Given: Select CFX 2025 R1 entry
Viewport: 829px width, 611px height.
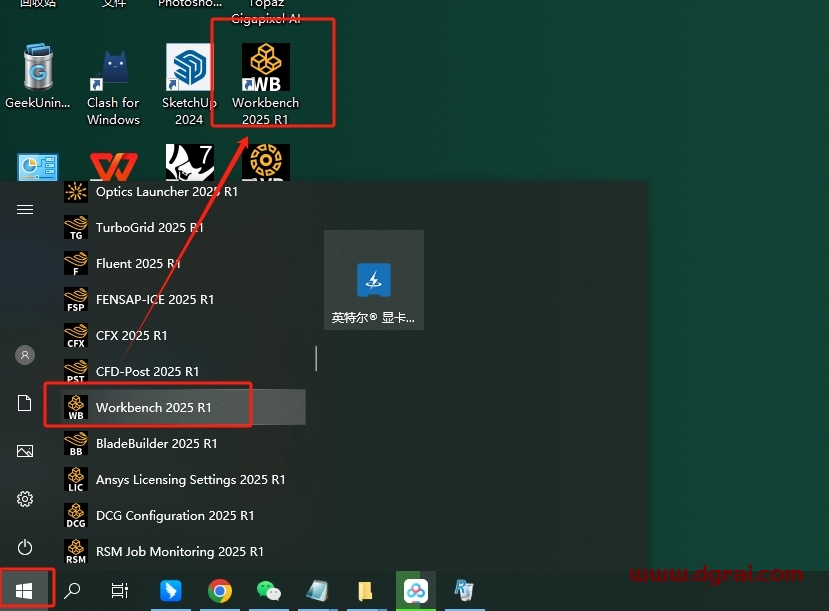Looking at the screenshot, I should tap(184, 335).
